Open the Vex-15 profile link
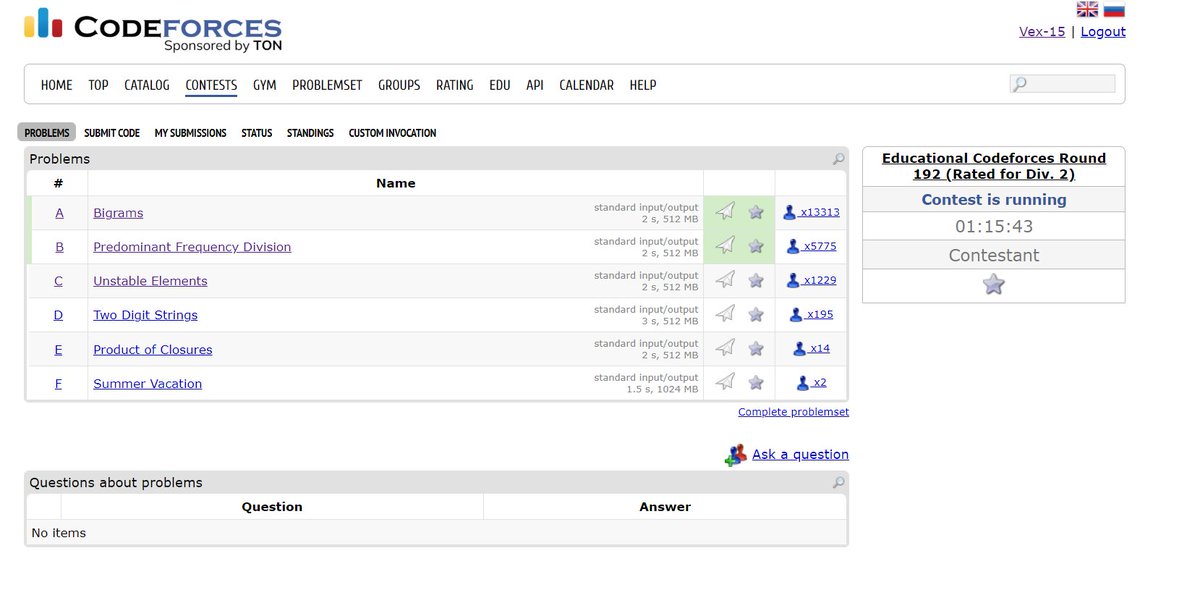 point(1042,31)
